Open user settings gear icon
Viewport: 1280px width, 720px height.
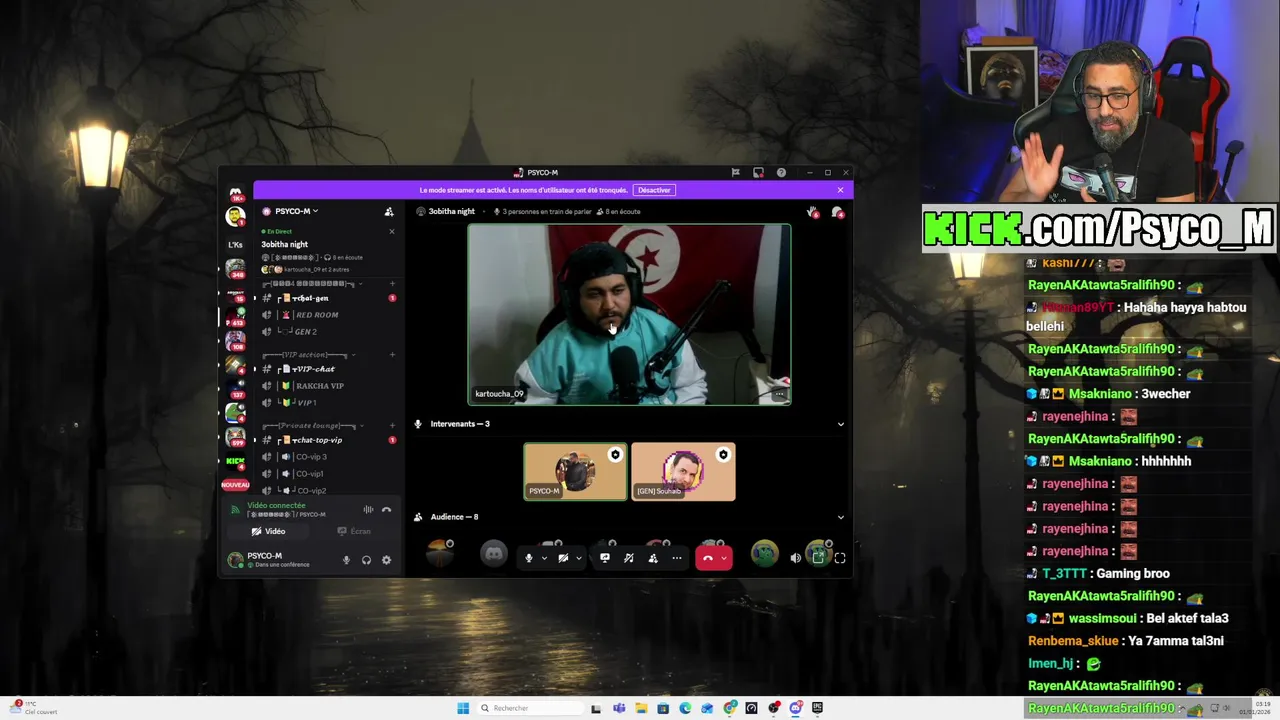387,560
